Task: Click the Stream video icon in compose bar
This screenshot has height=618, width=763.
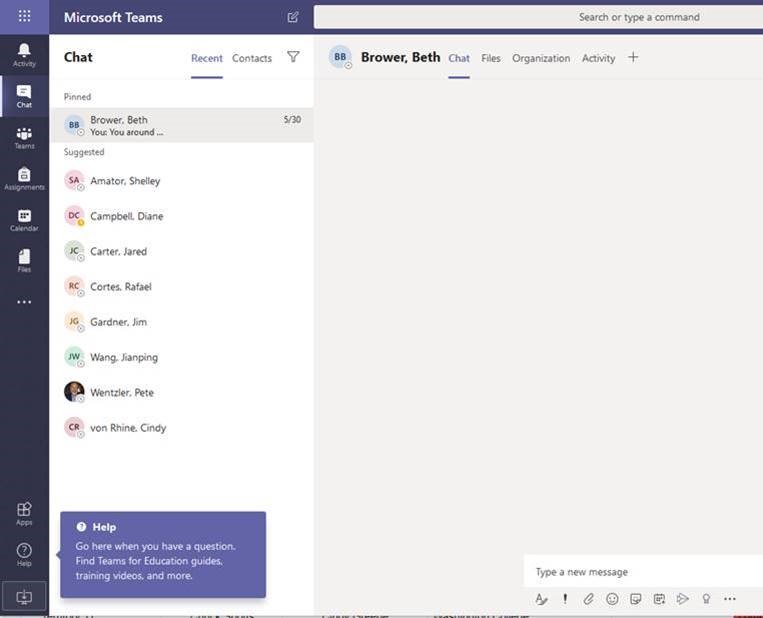Action: [x=683, y=599]
